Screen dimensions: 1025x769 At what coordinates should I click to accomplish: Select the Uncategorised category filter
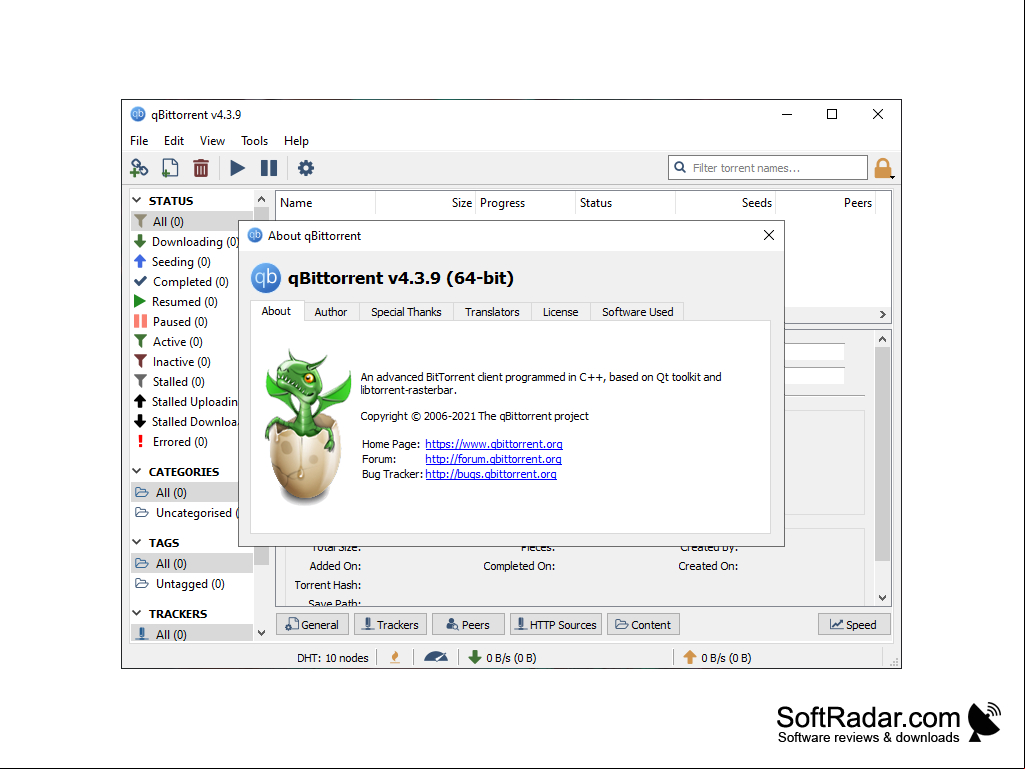click(186, 513)
